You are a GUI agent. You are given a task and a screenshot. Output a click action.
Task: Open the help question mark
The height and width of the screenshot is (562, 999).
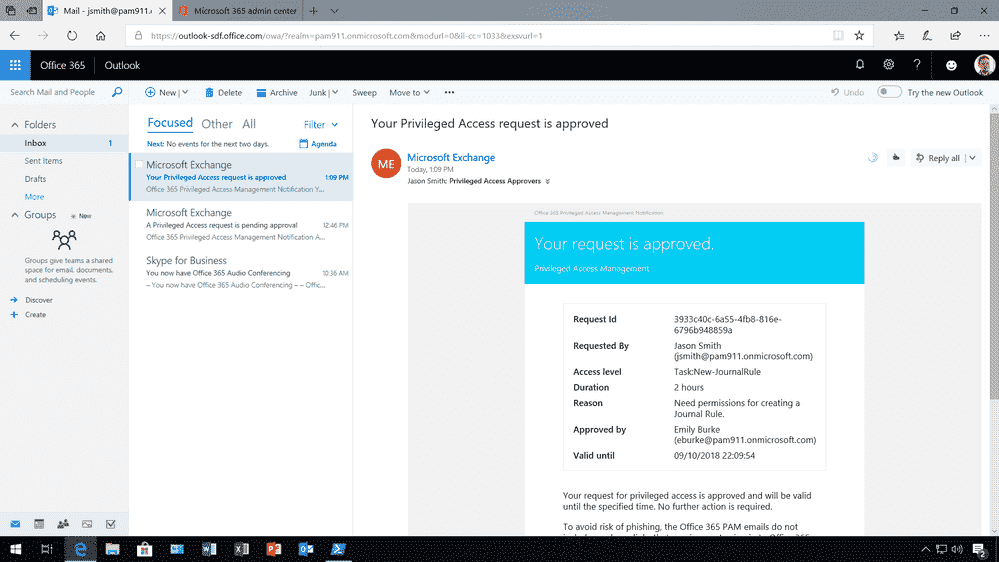(917, 64)
